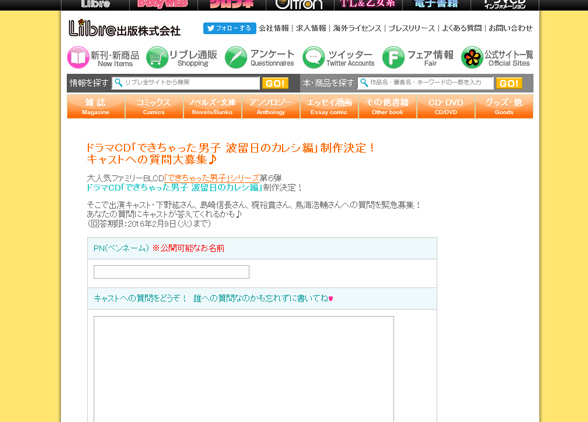Open the Twitter Accounts speech bubble icon

coord(314,57)
